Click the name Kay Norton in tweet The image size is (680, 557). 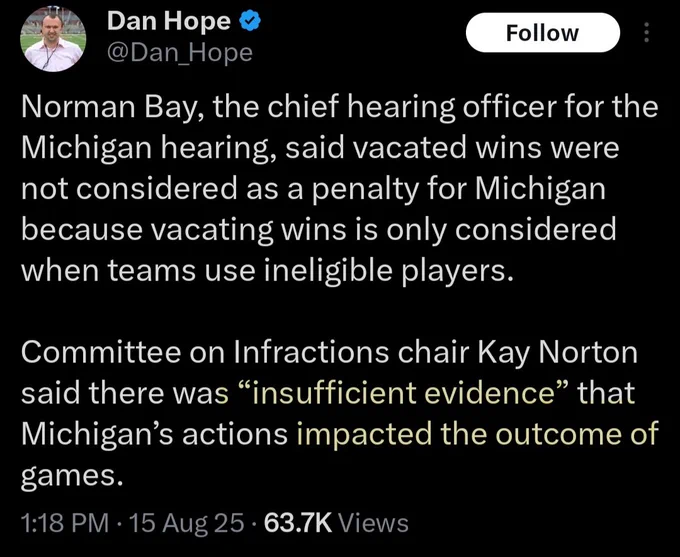click(558, 352)
